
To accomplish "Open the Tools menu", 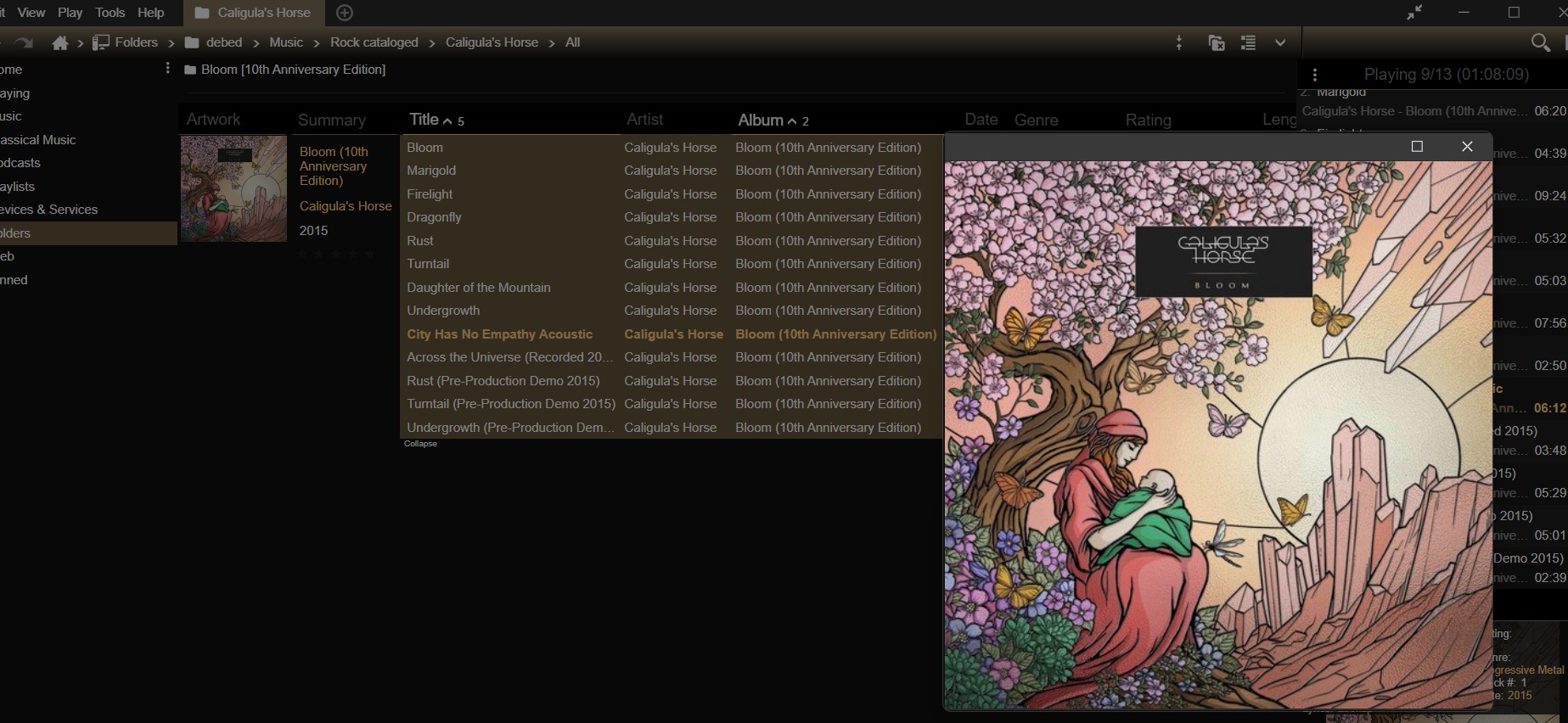I will 110,13.
